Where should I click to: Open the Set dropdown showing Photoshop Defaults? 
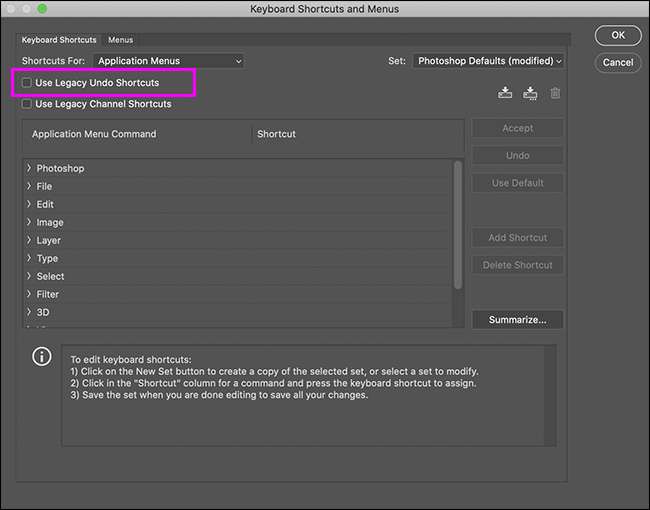tap(488, 61)
